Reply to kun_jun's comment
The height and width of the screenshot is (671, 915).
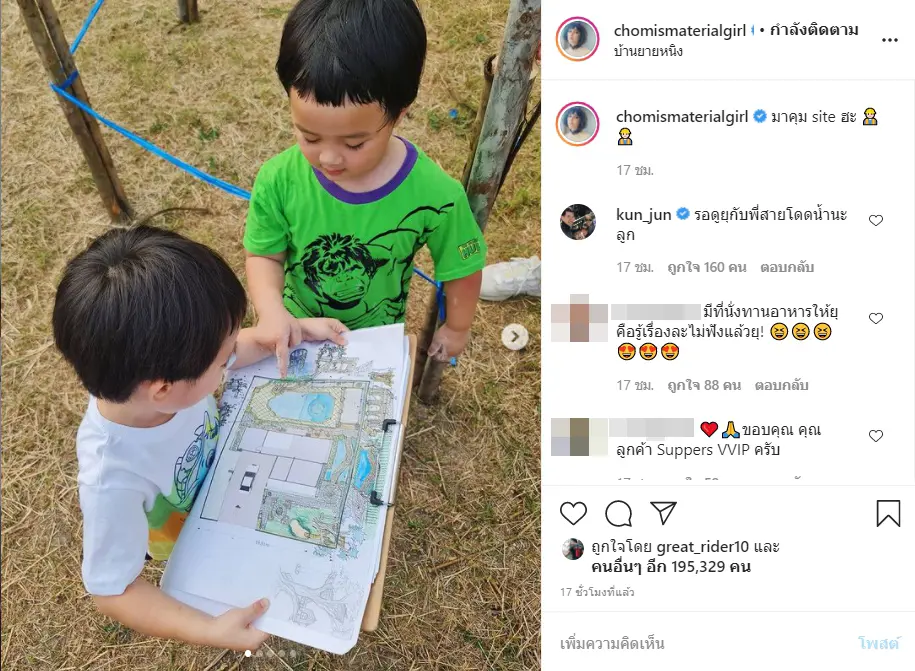(x=787, y=267)
